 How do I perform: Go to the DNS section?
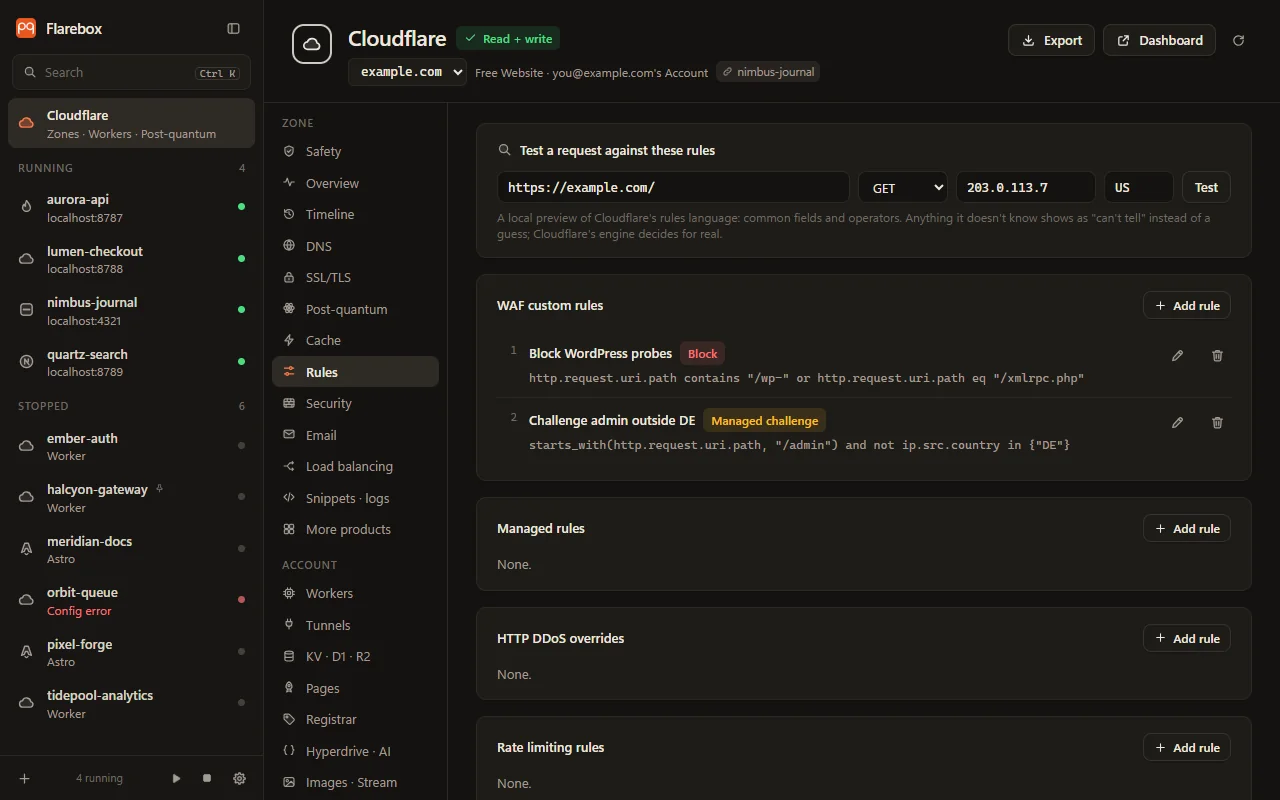click(355, 246)
